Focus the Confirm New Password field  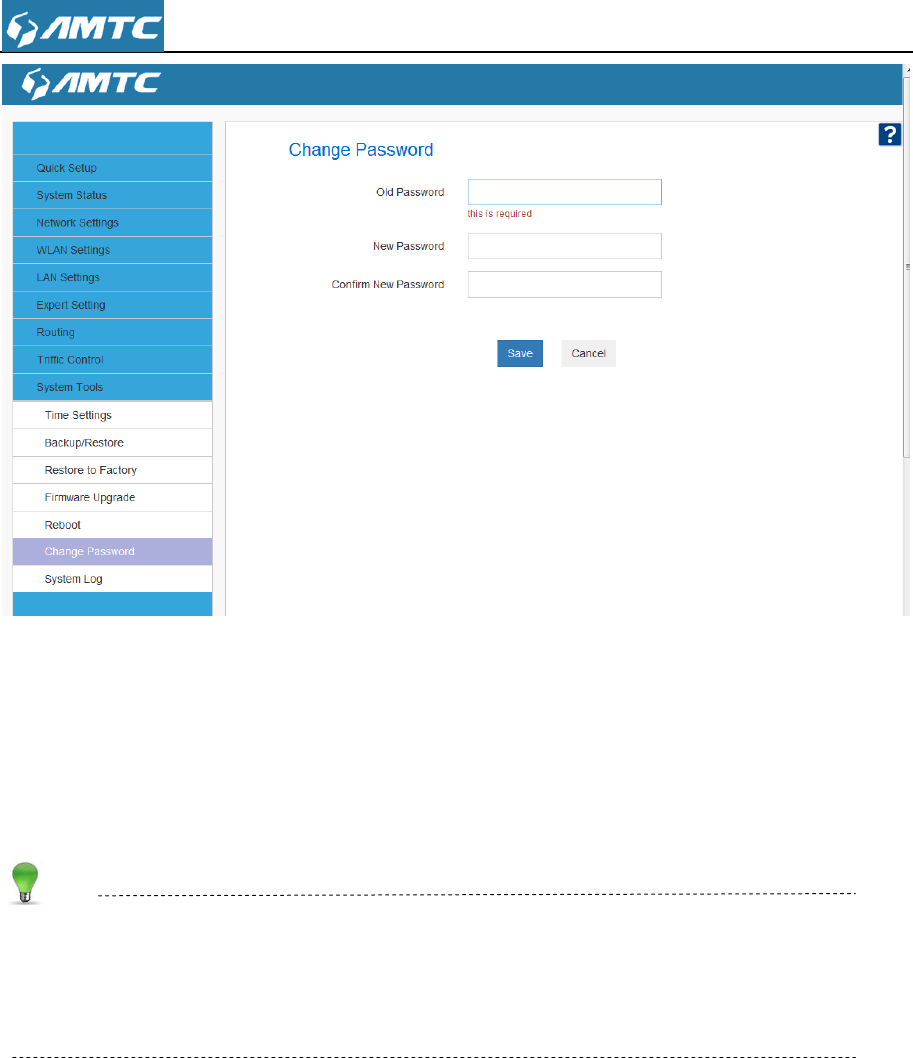[x=565, y=285]
